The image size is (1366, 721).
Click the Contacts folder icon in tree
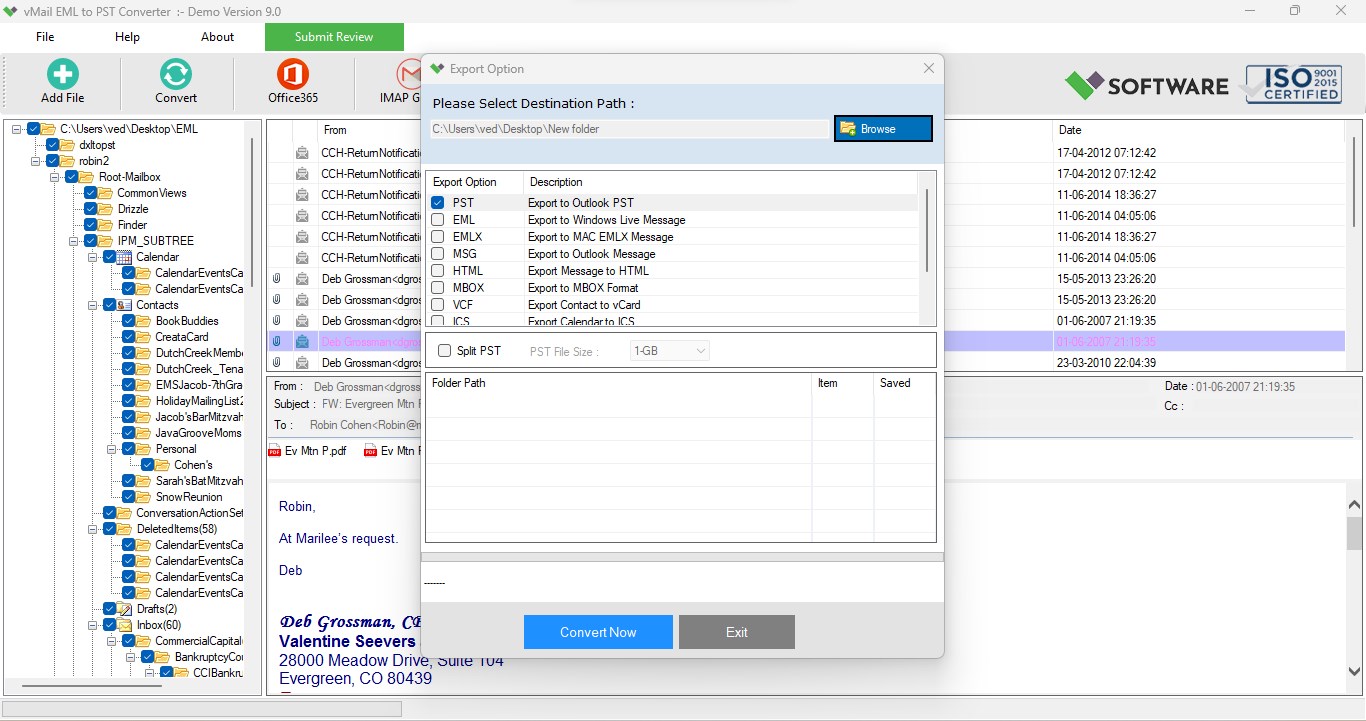pyautogui.click(x=125, y=305)
